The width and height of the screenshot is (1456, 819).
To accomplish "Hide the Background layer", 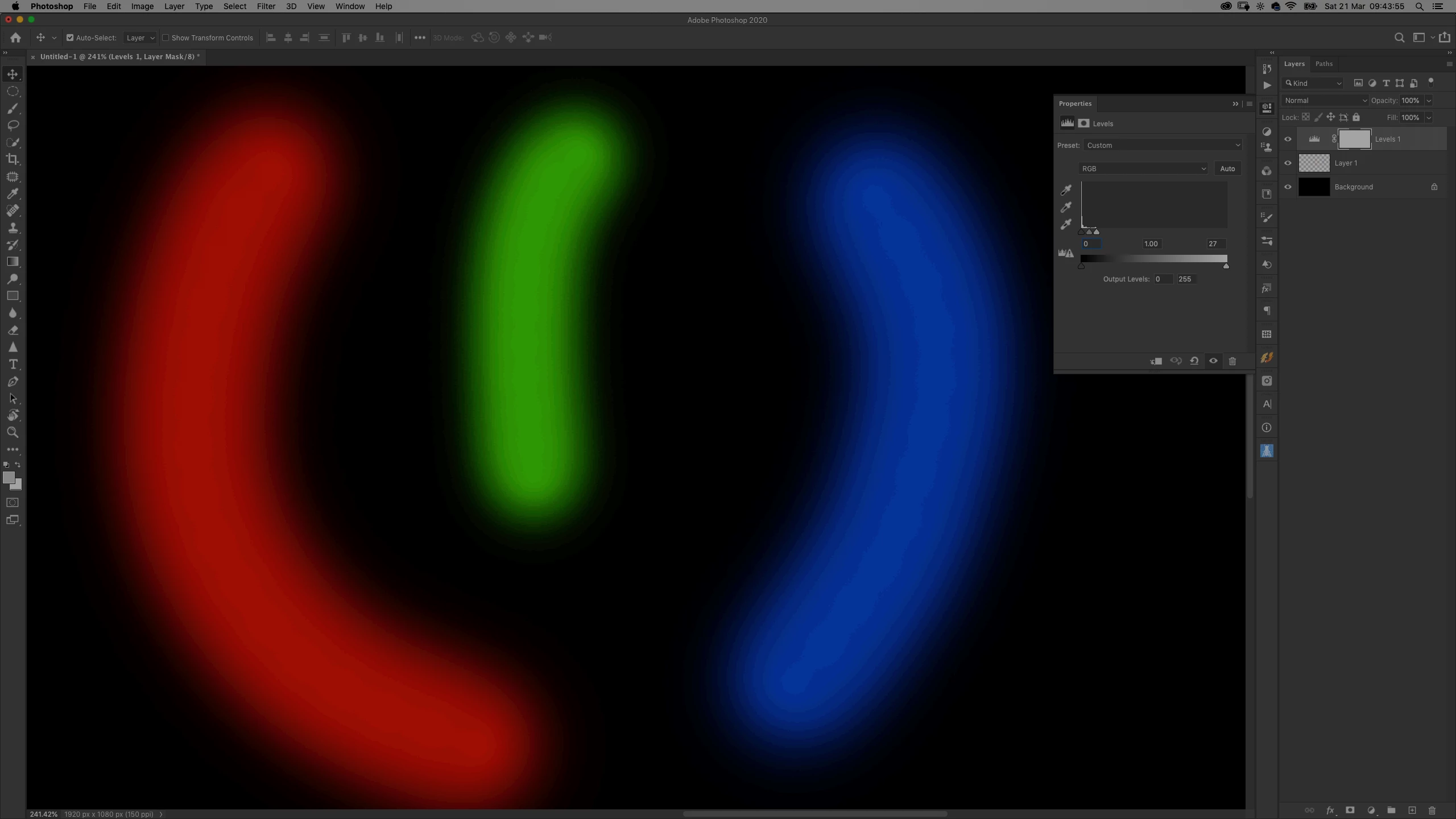I will click(x=1288, y=187).
